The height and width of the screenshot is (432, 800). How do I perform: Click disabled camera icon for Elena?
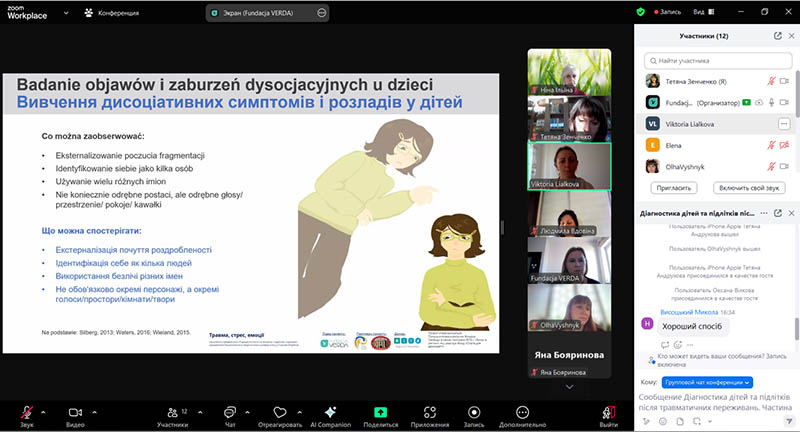click(x=784, y=145)
